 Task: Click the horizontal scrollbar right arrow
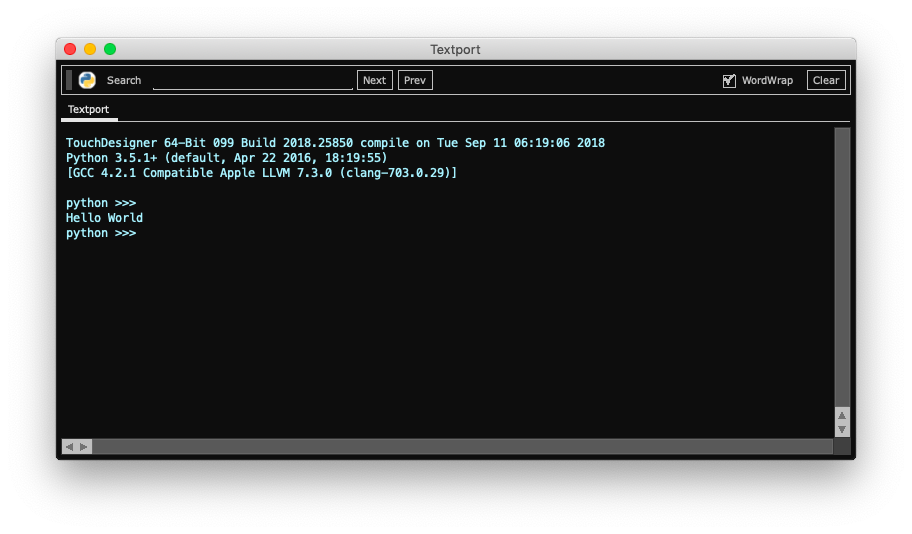(x=84, y=447)
